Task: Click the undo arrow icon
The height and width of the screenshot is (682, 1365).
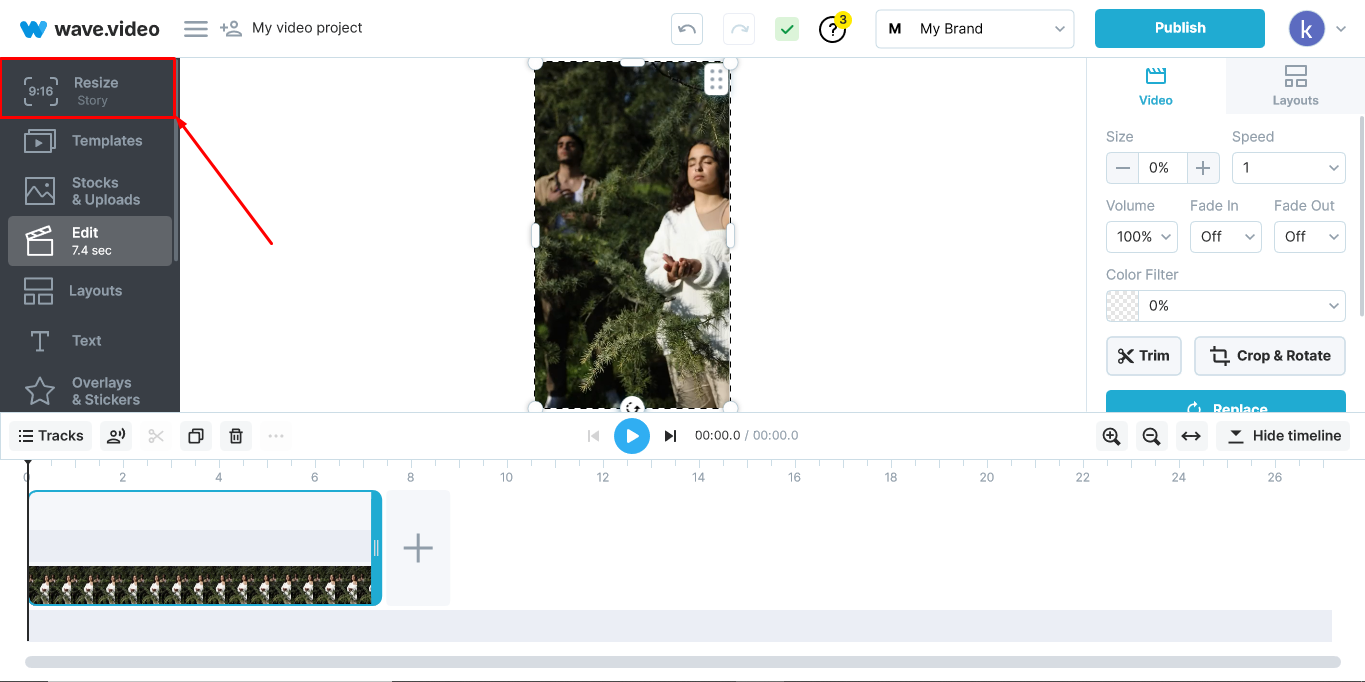Action: tap(687, 29)
